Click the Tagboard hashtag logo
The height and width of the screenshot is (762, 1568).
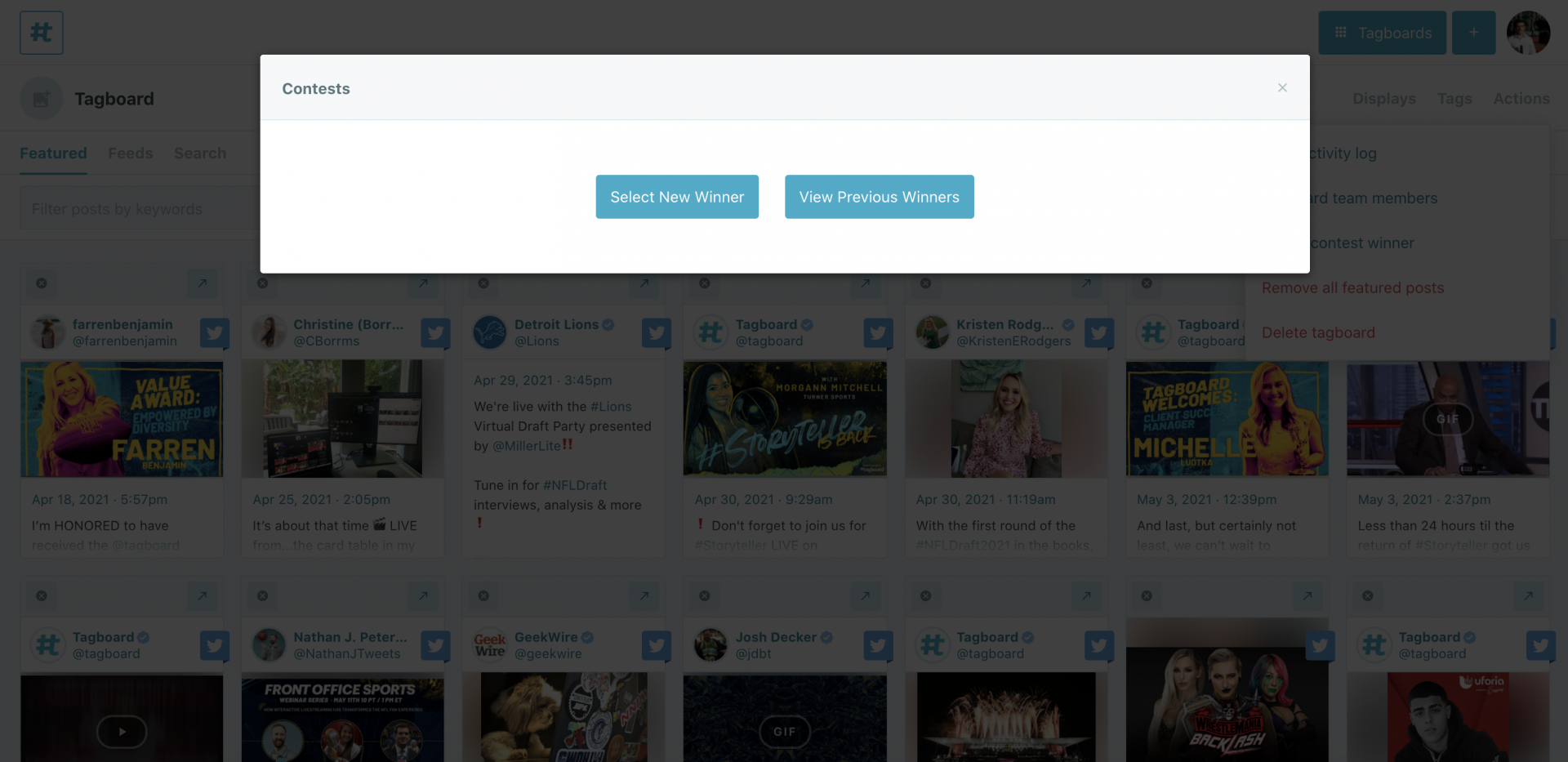[x=41, y=32]
